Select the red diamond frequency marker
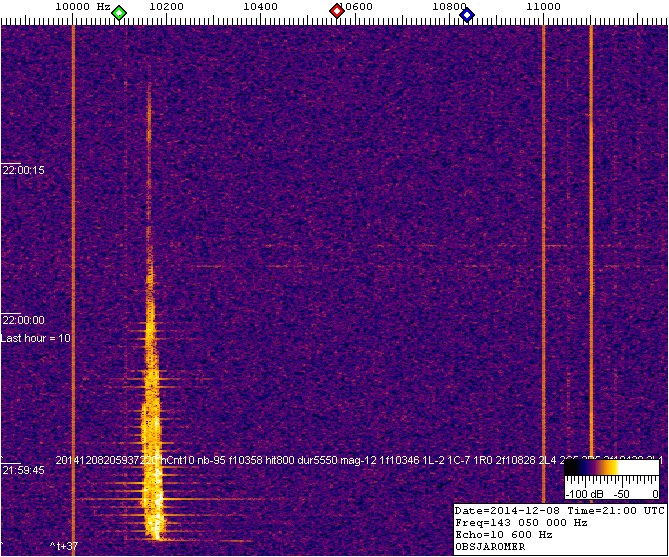The width and height of the screenshot is (669, 557). pos(337,12)
